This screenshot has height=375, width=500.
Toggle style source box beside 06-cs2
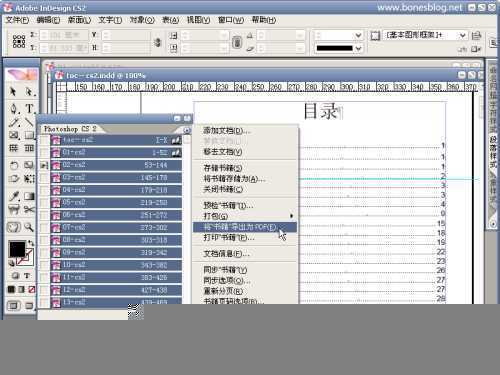click(x=44, y=215)
